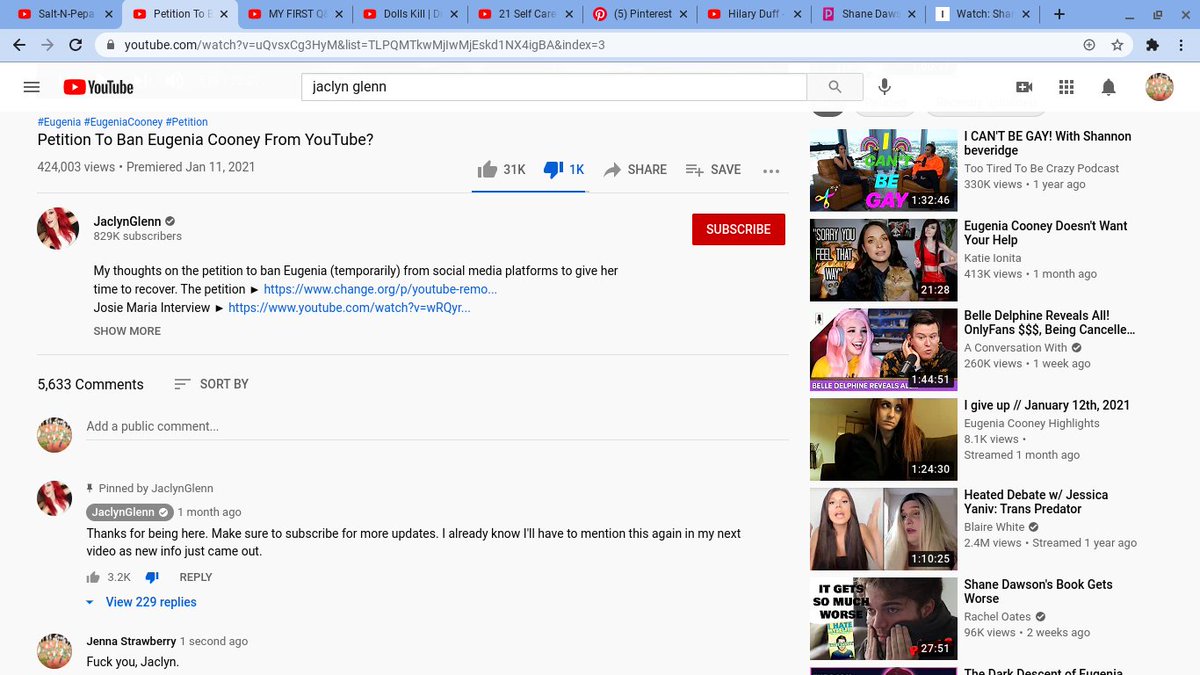Open Eugenia Cooney Doesn't Want Your Help thumbnail
The width and height of the screenshot is (1200, 675).
[x=883, y=259]
